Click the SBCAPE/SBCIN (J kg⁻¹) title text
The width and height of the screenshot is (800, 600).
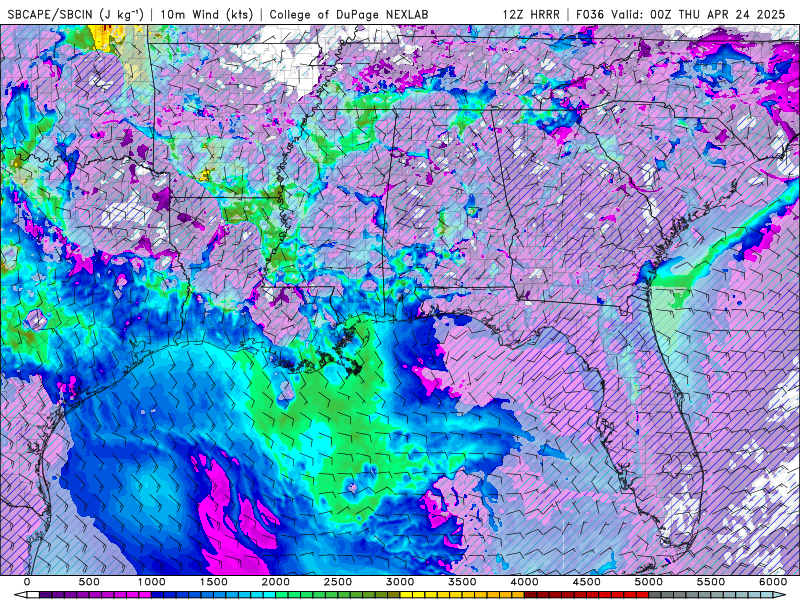tap(76, 14)
